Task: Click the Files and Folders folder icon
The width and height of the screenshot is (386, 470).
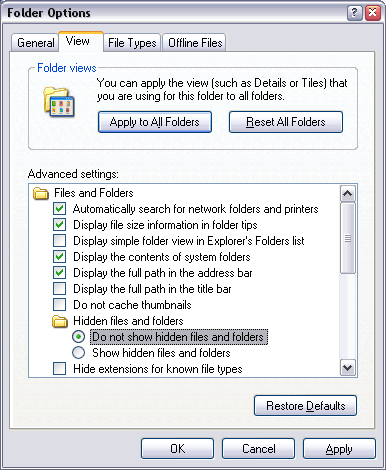Action: tap(41, 193)
